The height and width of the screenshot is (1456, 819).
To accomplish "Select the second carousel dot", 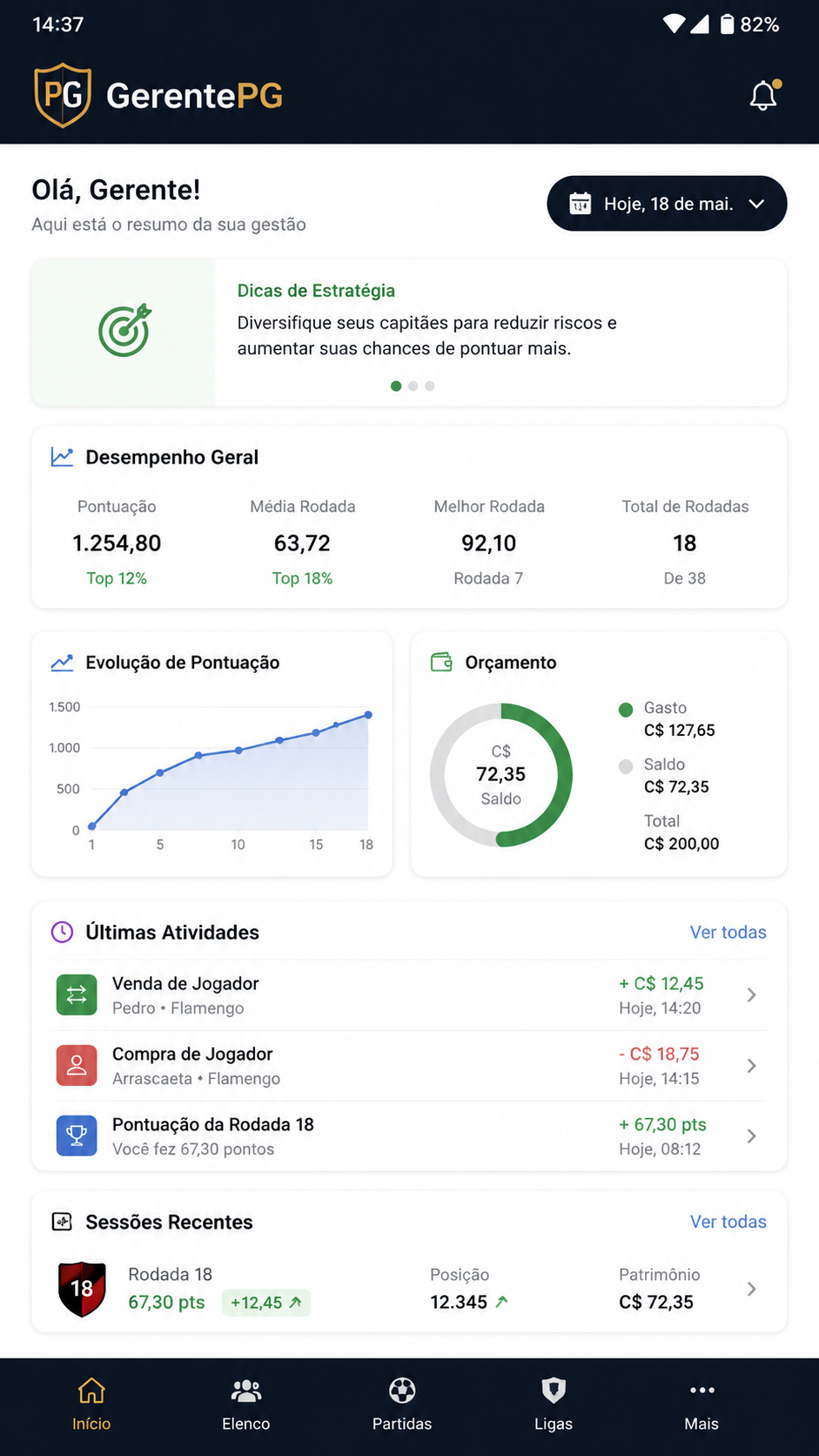I will (413, 386).
